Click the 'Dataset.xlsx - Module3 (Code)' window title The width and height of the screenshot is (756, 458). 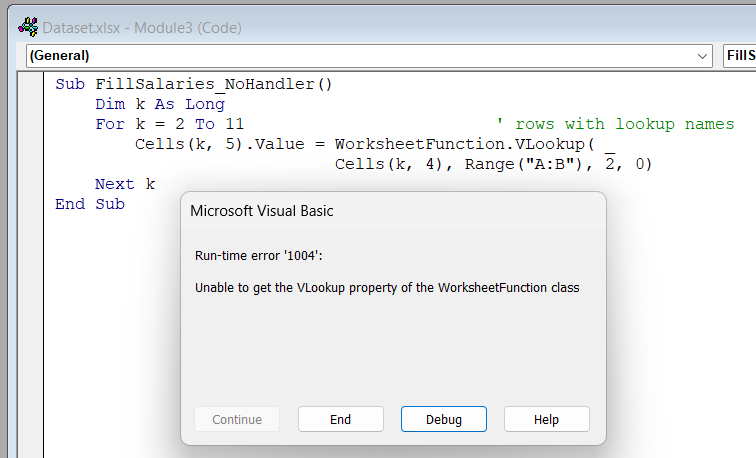(142, 27)
